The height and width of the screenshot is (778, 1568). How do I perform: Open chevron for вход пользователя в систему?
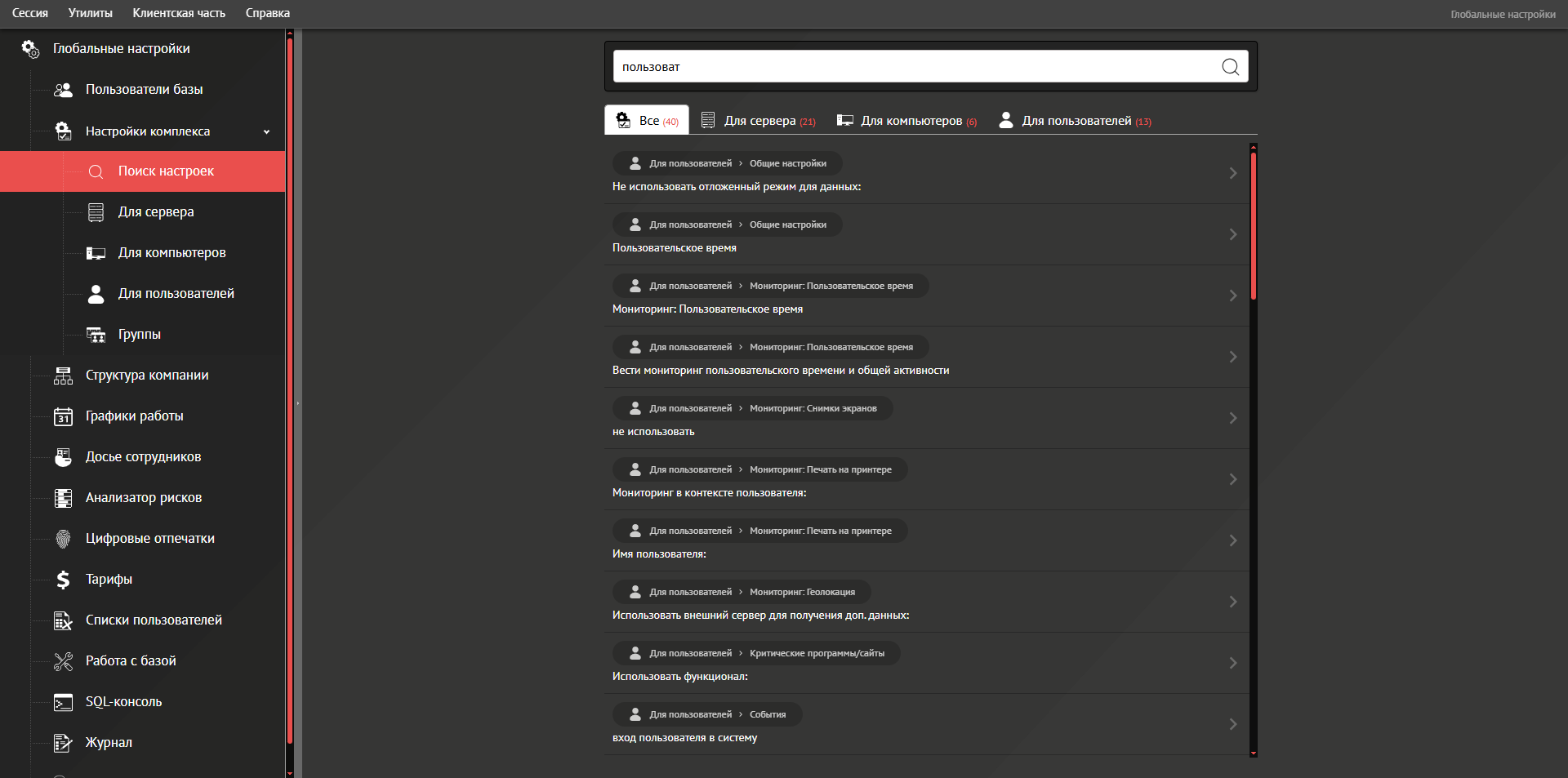tap(1232, 724)
